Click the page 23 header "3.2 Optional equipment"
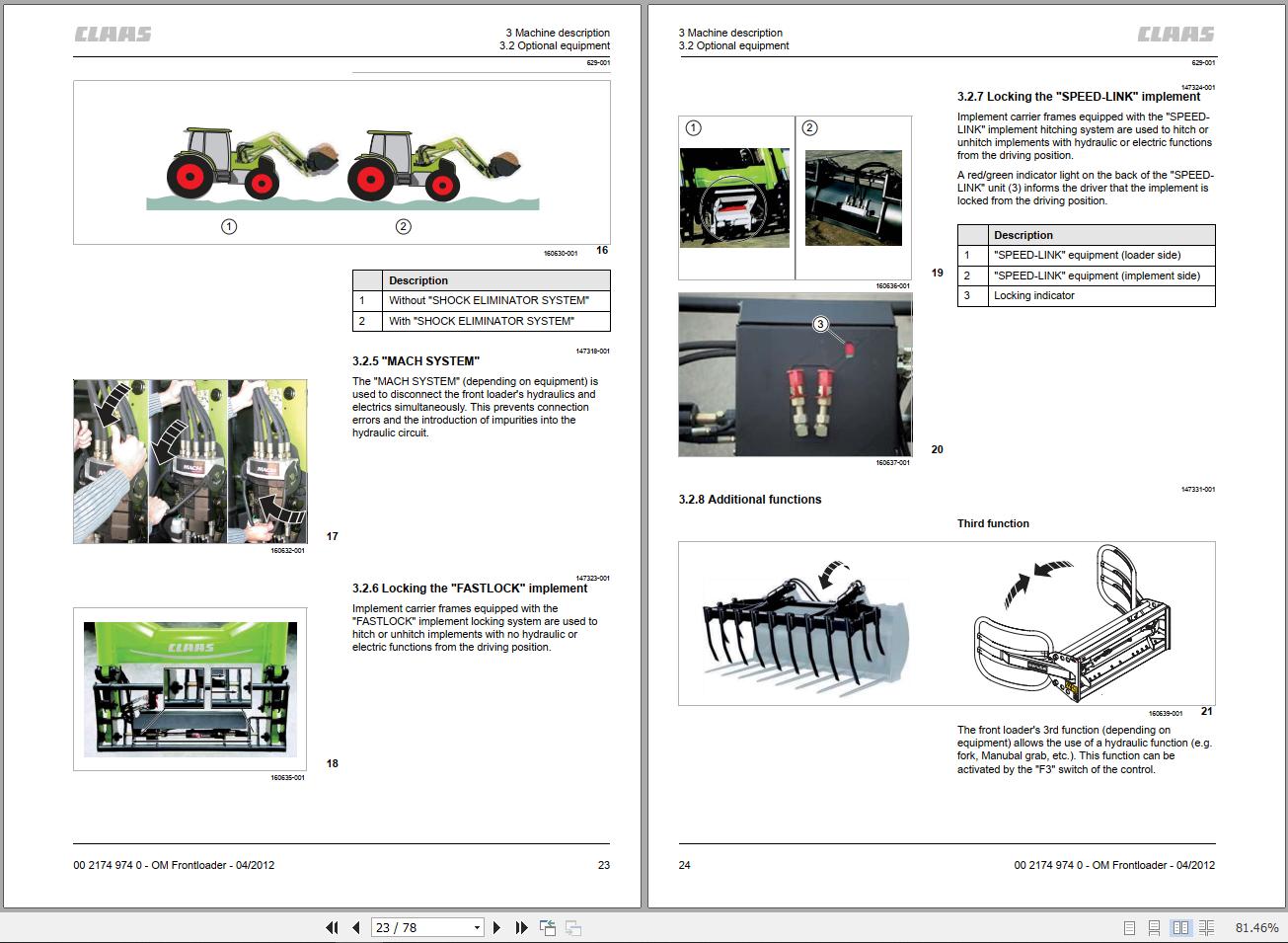Image resolution: width=1288 pixels, height=943 pixels. point(555,45)
